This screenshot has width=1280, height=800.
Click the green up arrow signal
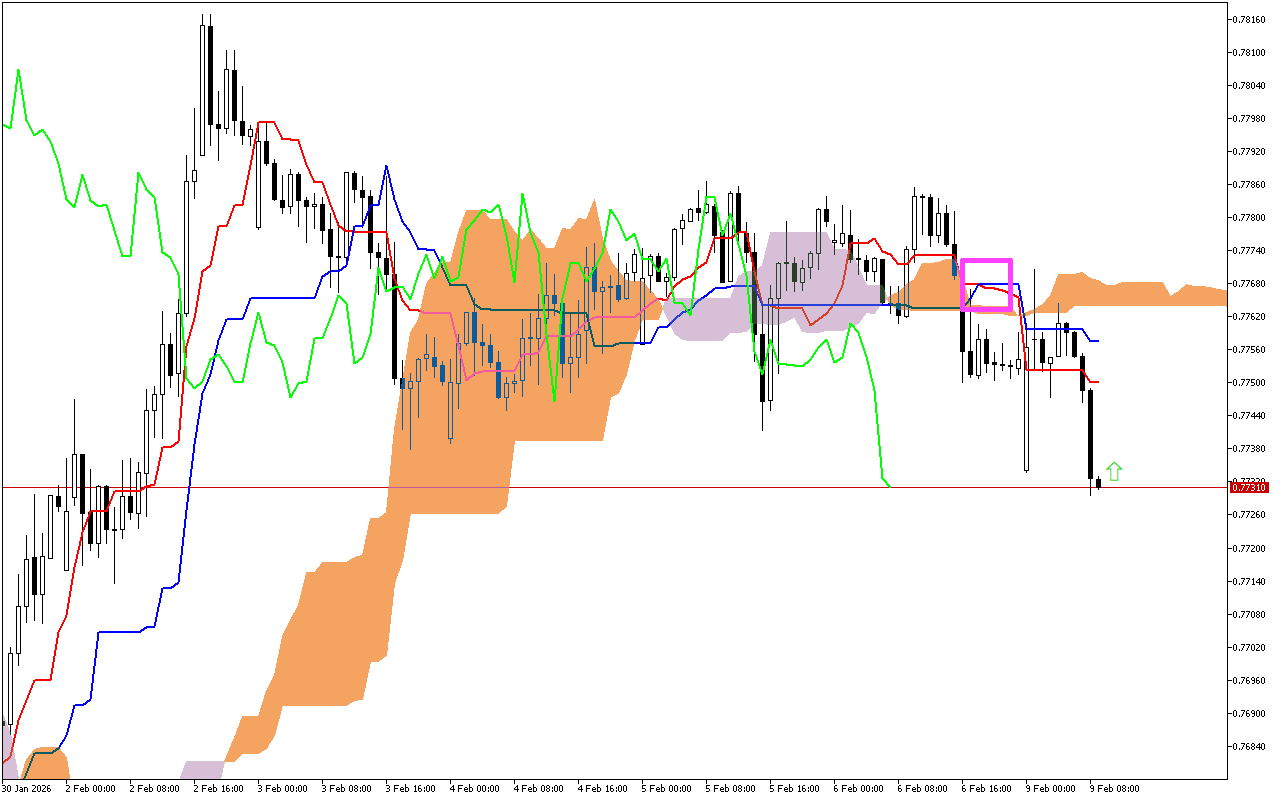point(1114,472)
